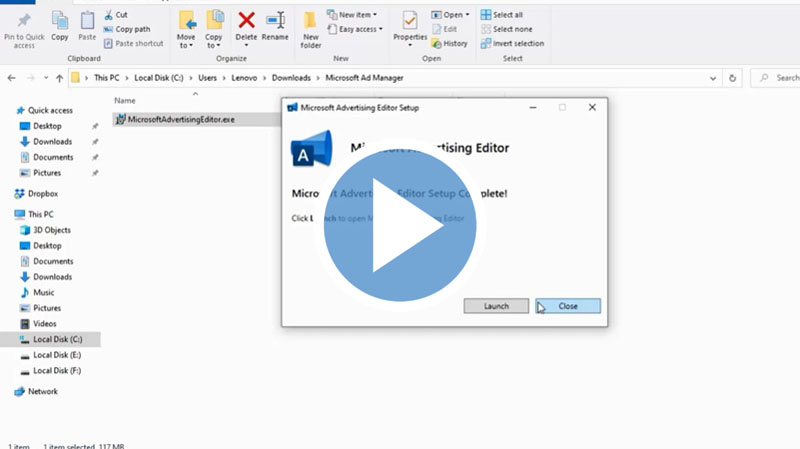Image resolution: width=800 pixels, height=449 pixels.
Task: Open the recent locations dropdown arrow
Action: 46,78
